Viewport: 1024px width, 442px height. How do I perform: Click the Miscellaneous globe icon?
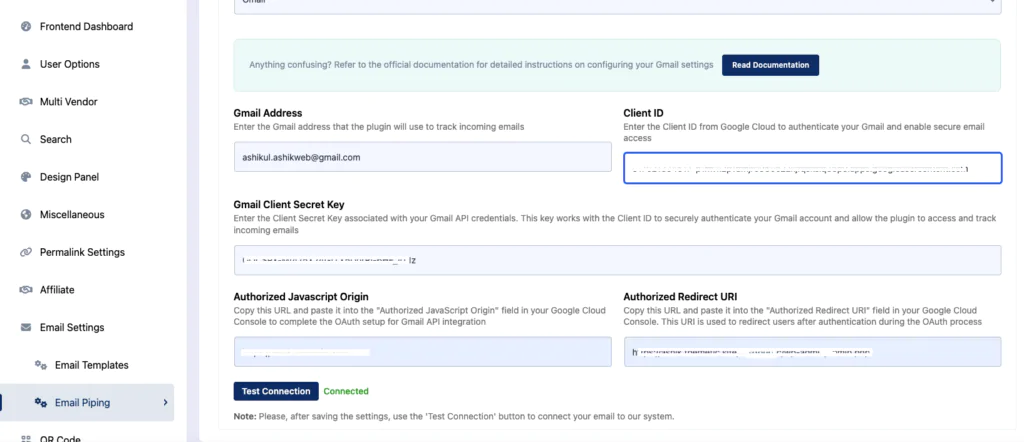pyautogui.click(x=26, y=214)
